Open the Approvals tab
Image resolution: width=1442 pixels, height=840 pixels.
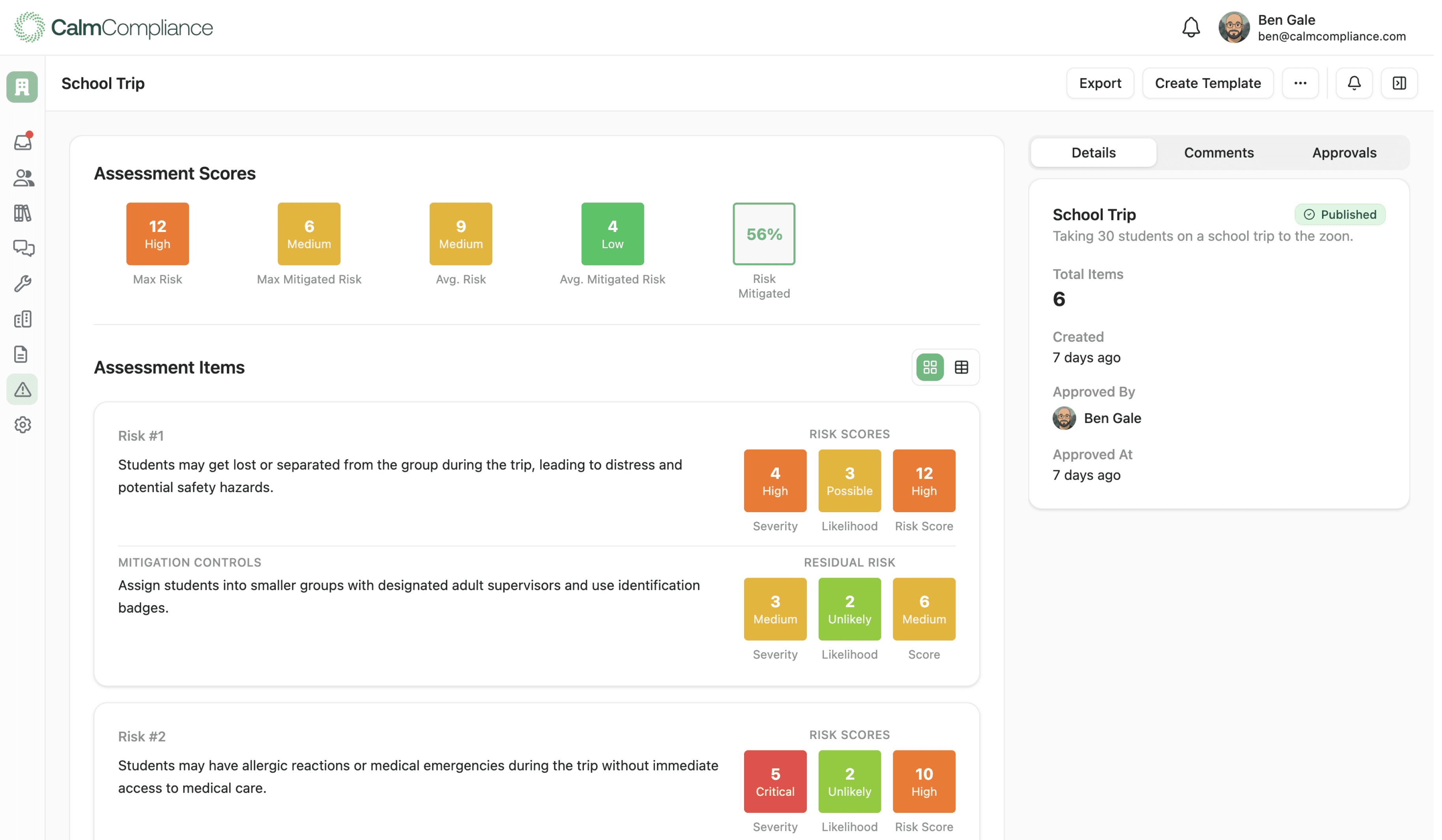[1344, 152]
